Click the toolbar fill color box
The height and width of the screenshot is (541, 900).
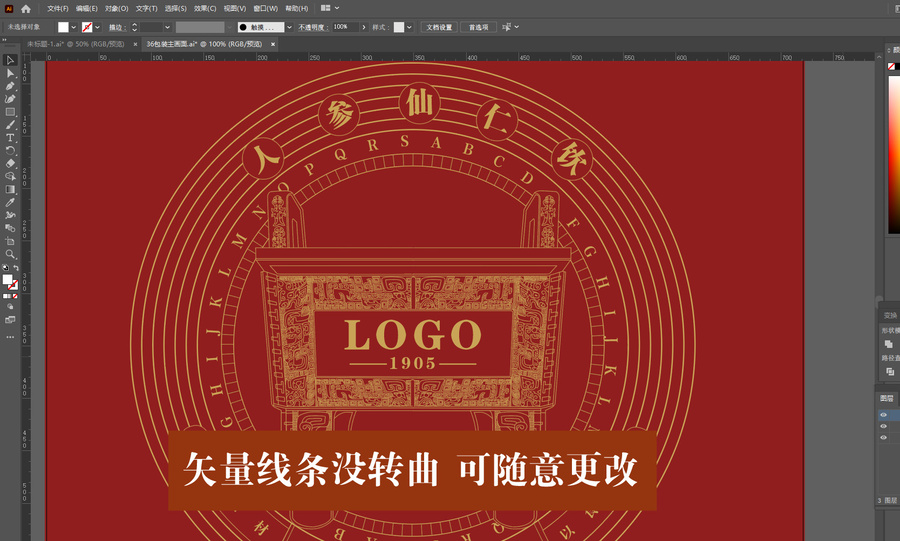coord(7,279)
